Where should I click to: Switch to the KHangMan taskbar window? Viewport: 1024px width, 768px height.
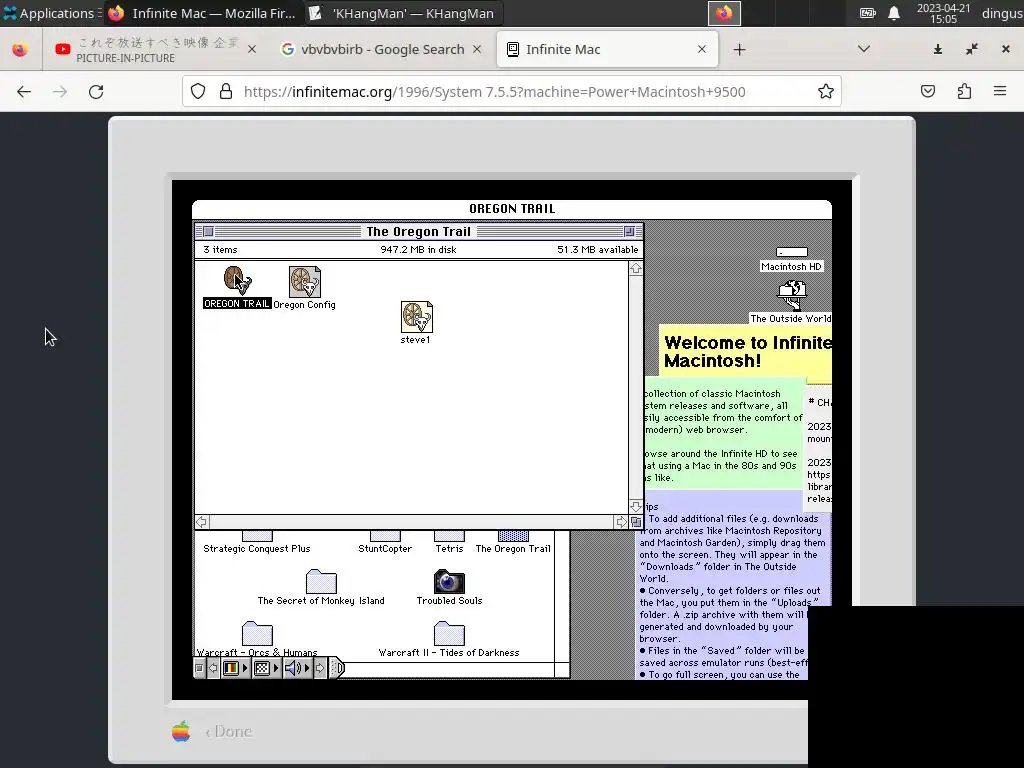[x=403, y=13]
